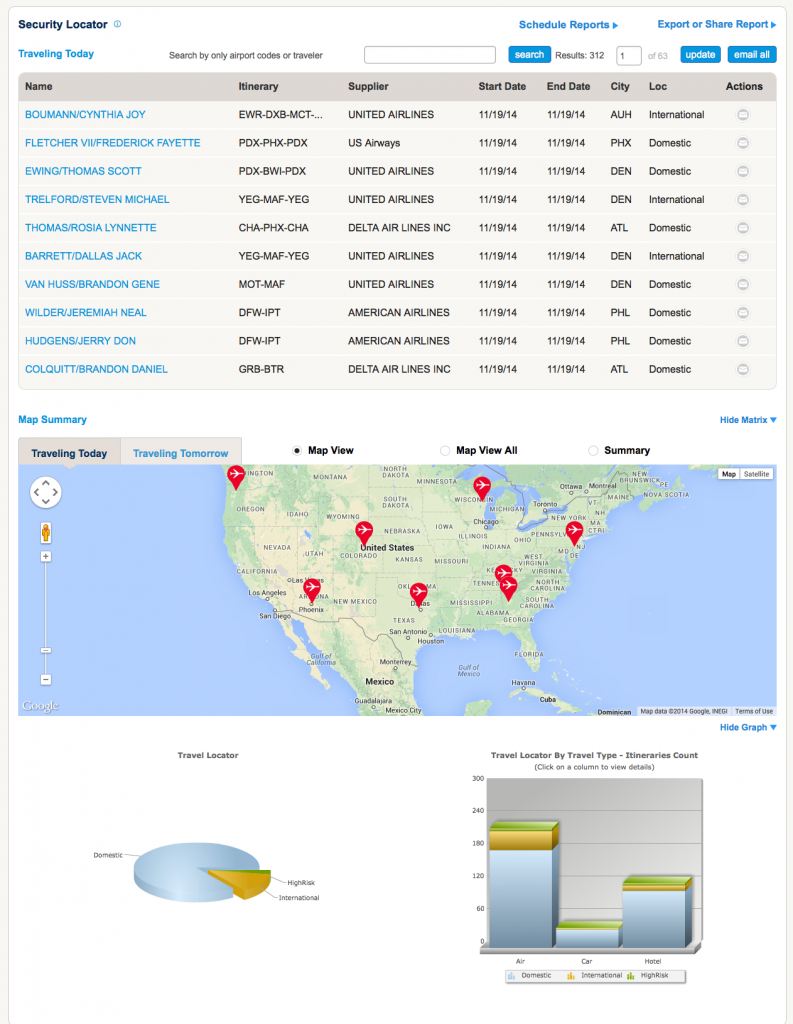Click the Hotel column in bar chart
The image size is (793, 1024).
point(656,912)
